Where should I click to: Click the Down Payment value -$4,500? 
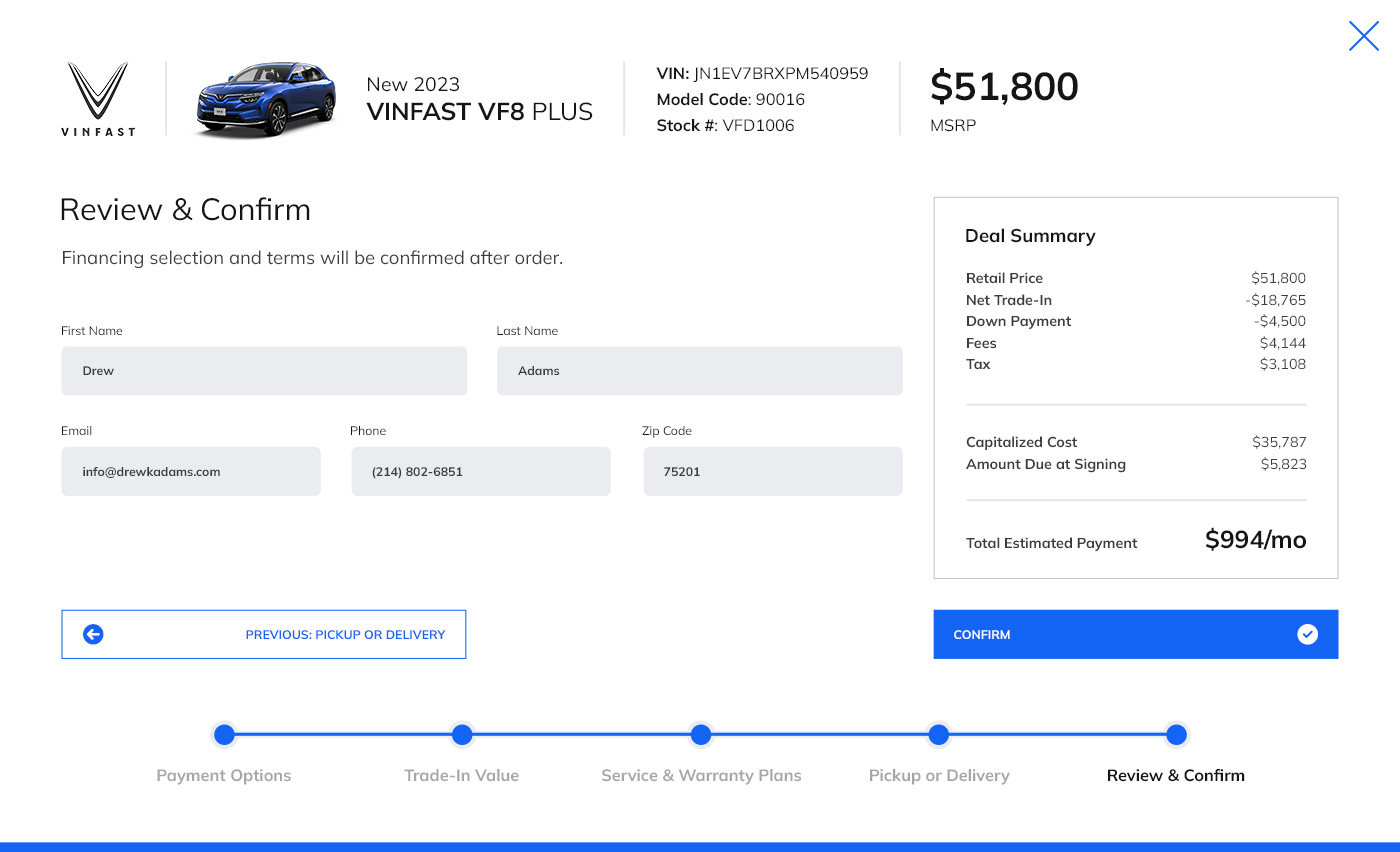pyautogui.click(x=1280, y=321)
